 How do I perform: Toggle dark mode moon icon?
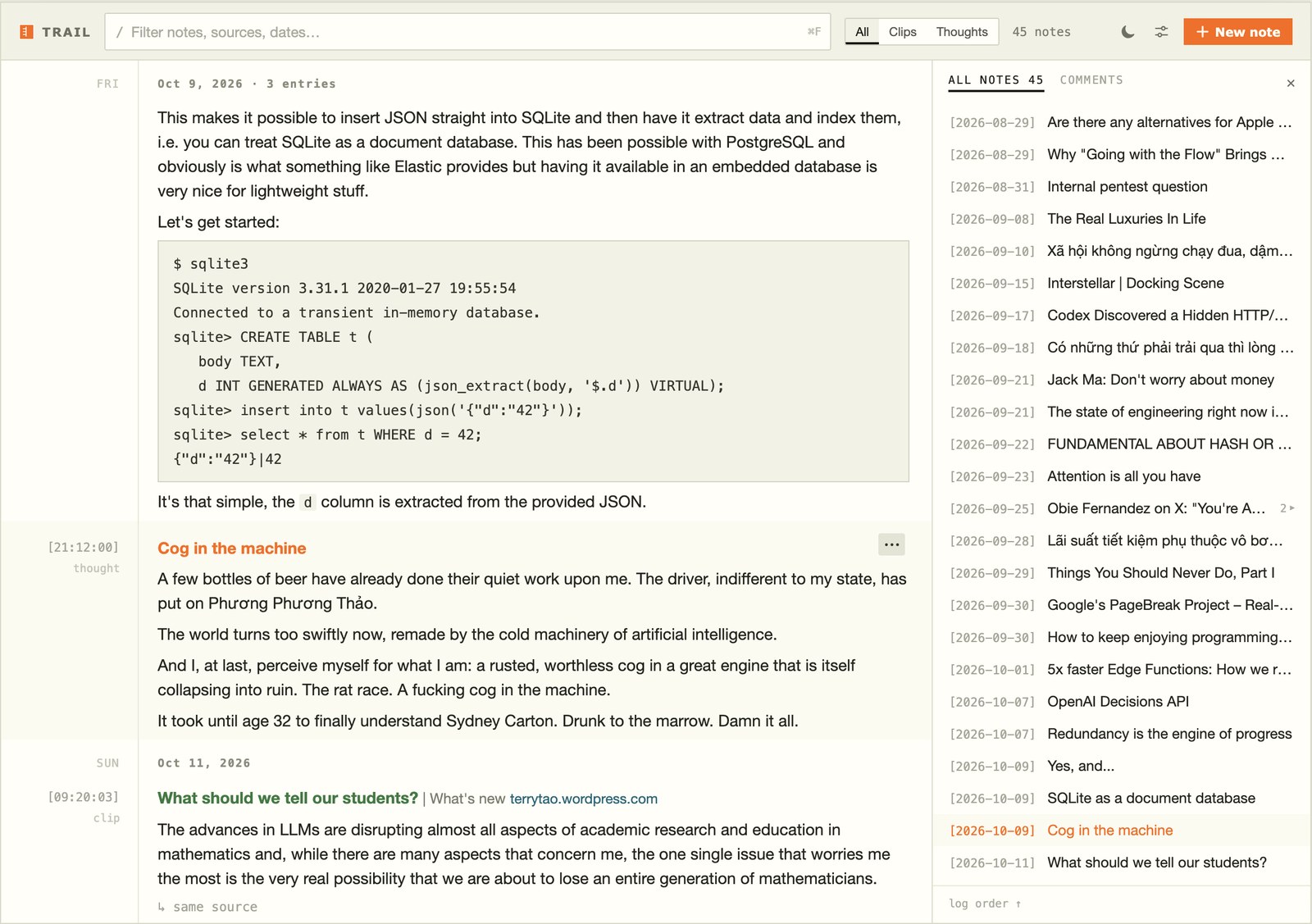point(1127,32)
